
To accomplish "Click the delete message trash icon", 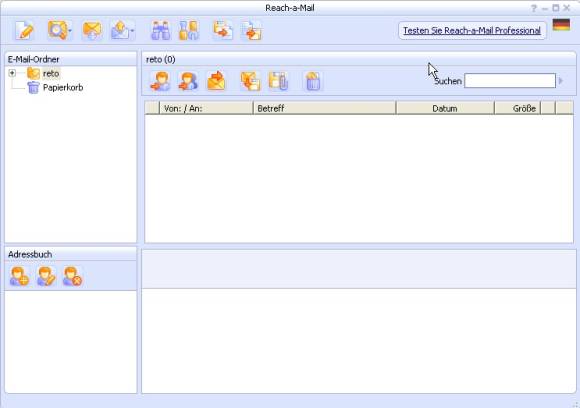I will click(313, 81).
